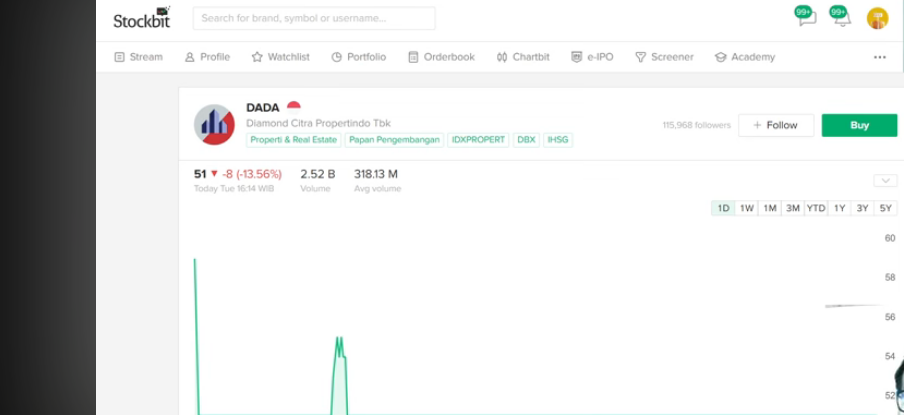
Task: Open the Screener page
Action: point(664,57)
